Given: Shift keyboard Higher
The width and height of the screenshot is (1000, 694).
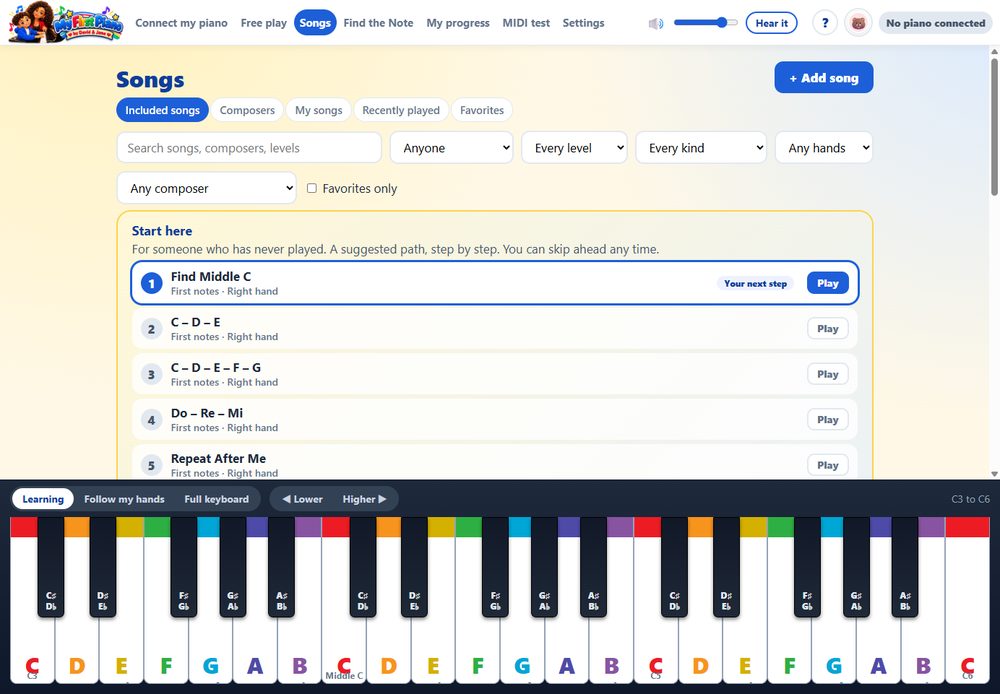Looking at the screenshot, I should pyautogui.click(x=364, y=499).
